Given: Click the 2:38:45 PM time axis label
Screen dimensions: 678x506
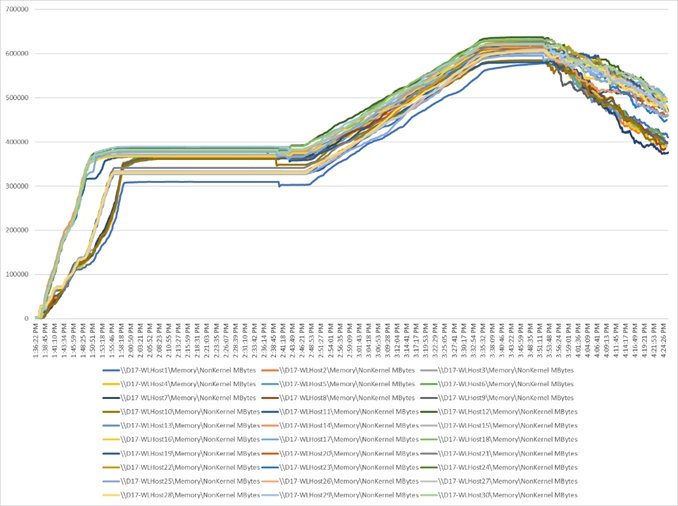Looking at the screenshot, I should pos(274,339).
